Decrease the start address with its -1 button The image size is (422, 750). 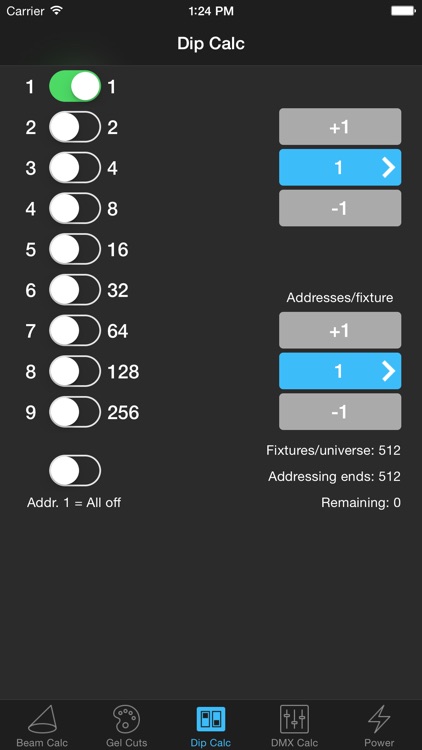[340, 208]
